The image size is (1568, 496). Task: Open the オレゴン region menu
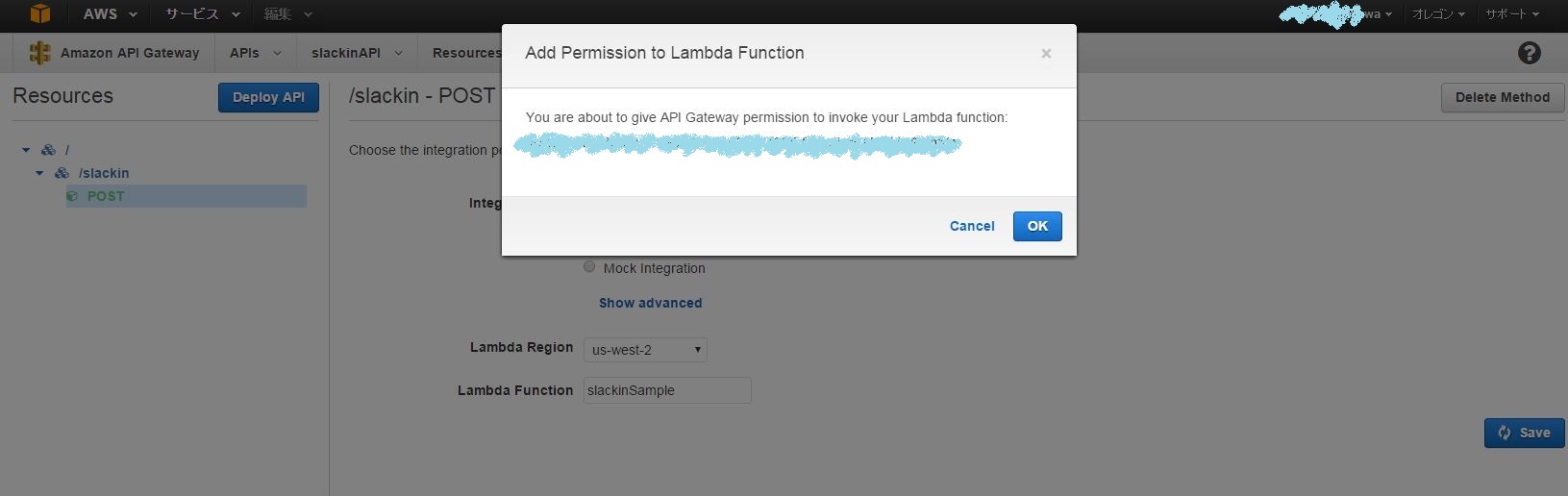[x=1437, y=14]
